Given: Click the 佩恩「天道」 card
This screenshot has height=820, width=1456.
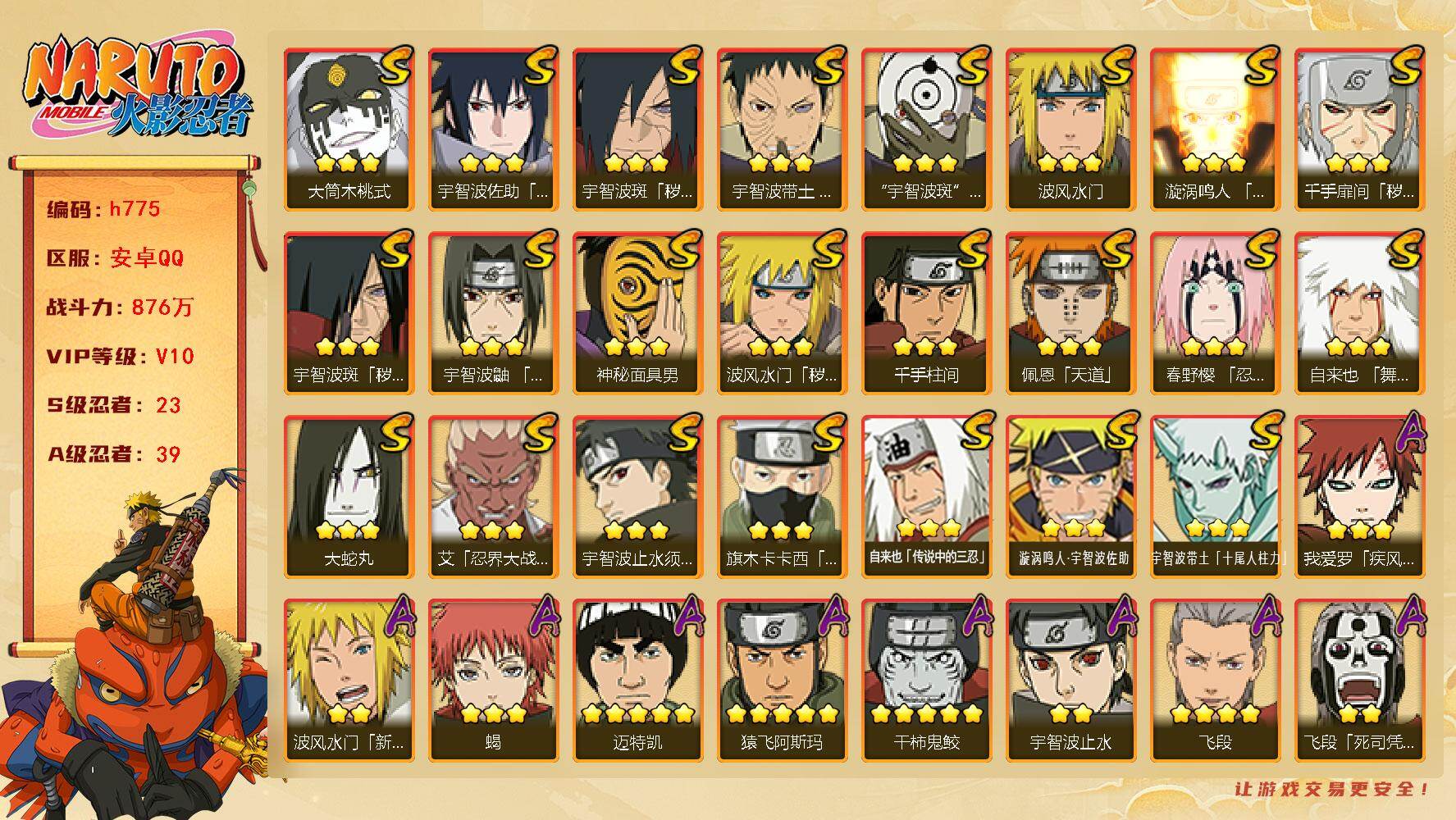Looking at the screenshot, I should (x=1070, y=313).
